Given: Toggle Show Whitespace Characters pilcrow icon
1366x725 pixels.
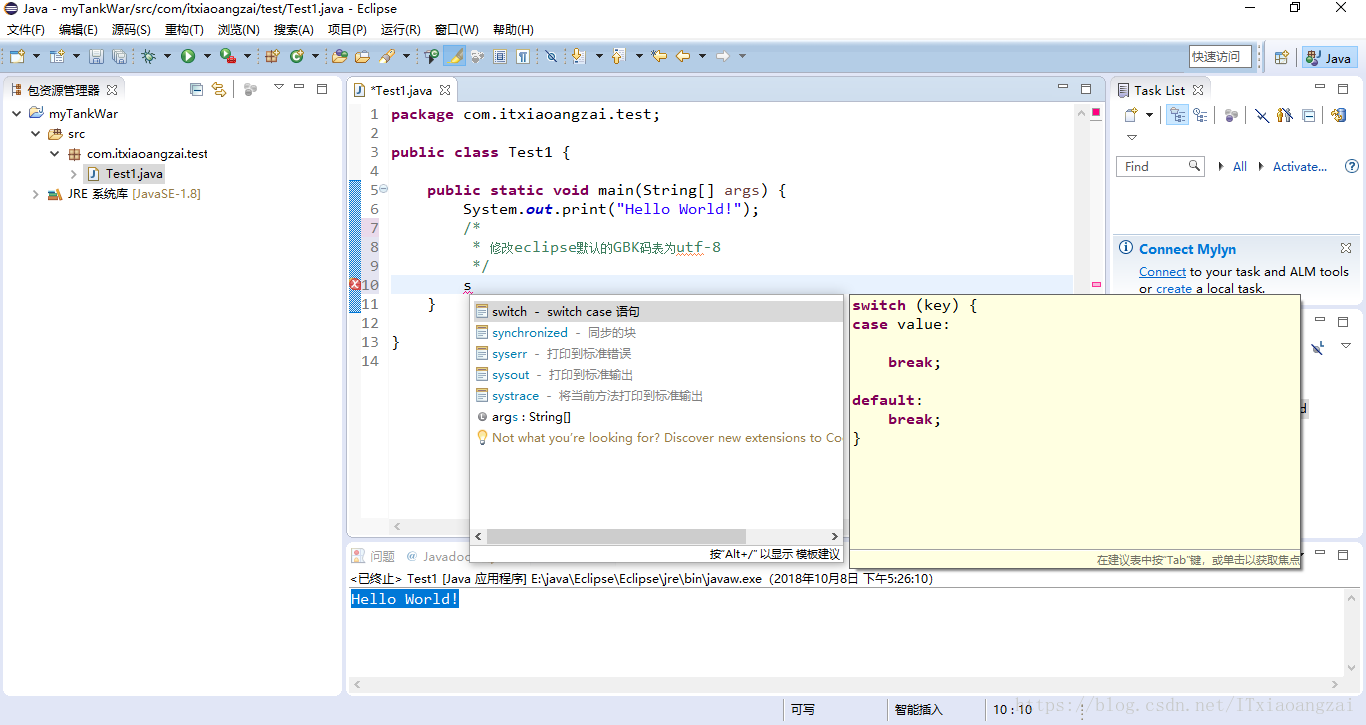Looking at the screenshot, I should 522,57.
